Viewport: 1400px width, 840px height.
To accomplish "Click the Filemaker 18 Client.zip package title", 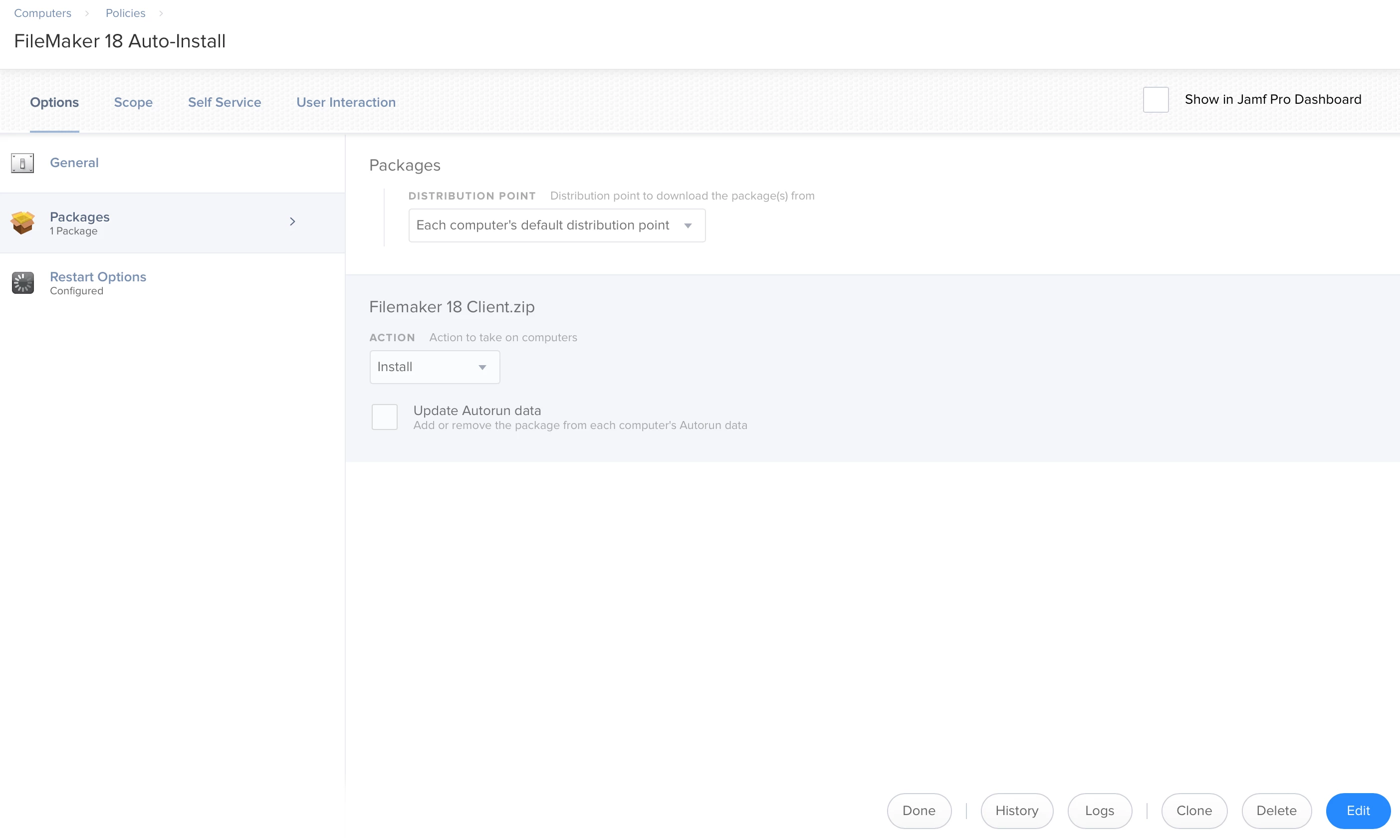I will [x=452, y=307].
